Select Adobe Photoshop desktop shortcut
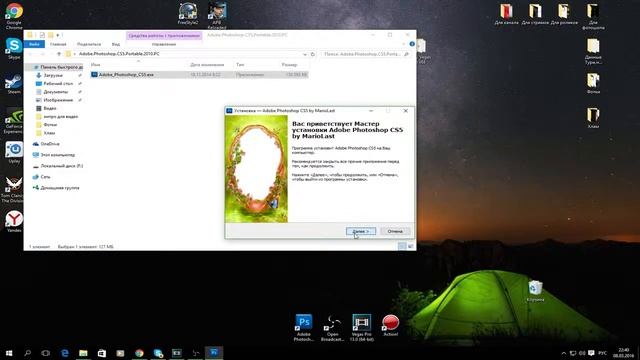Image resolution: width=640 pixels, height=360 pixels. [x=304, y=327]
